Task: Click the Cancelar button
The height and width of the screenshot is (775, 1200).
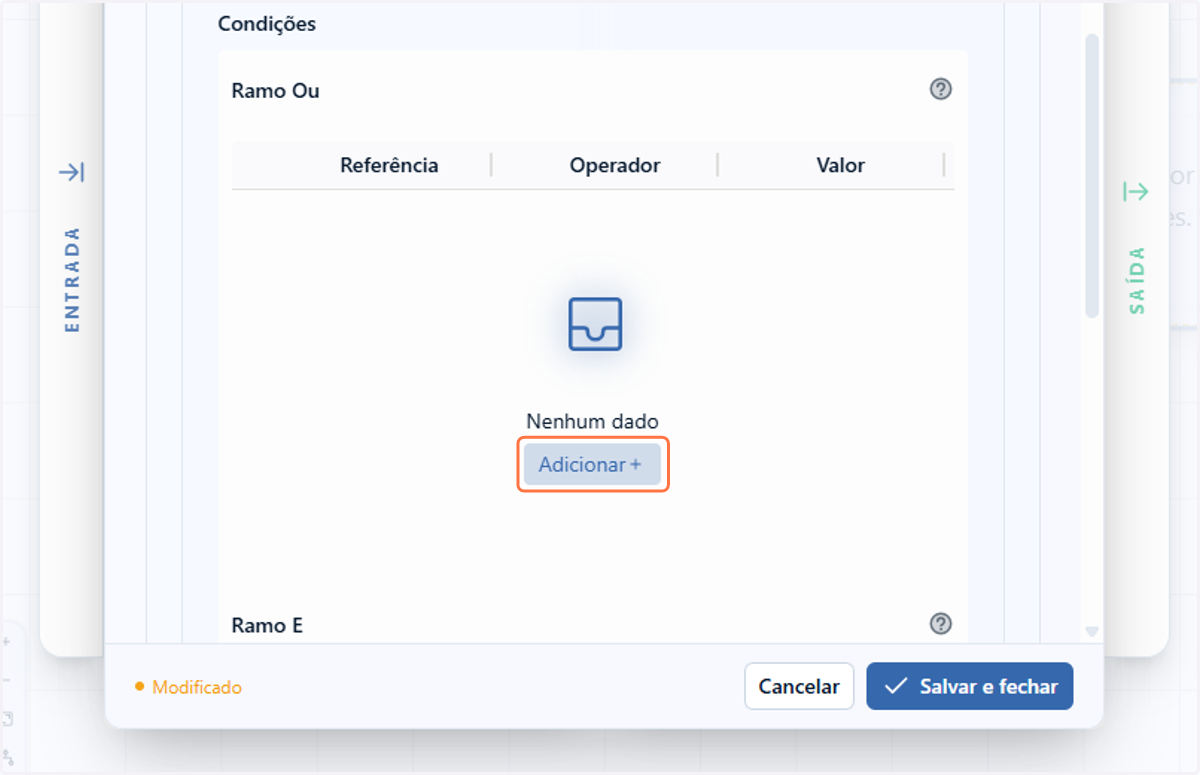Action: pyautogui.click(x=799, y=686)
